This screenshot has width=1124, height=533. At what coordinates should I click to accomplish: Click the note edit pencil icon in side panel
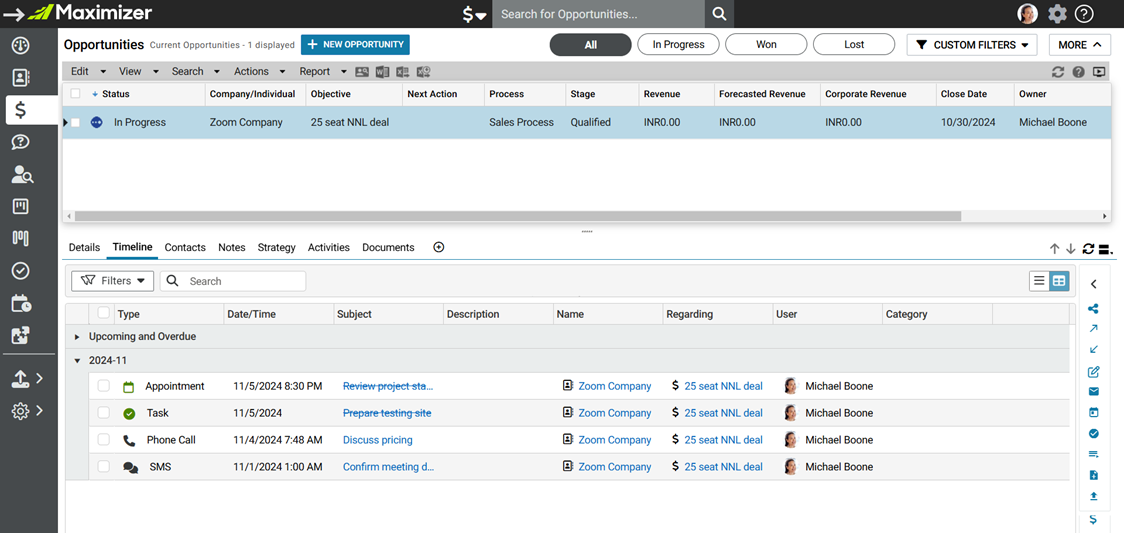[x=1093, y=371]
